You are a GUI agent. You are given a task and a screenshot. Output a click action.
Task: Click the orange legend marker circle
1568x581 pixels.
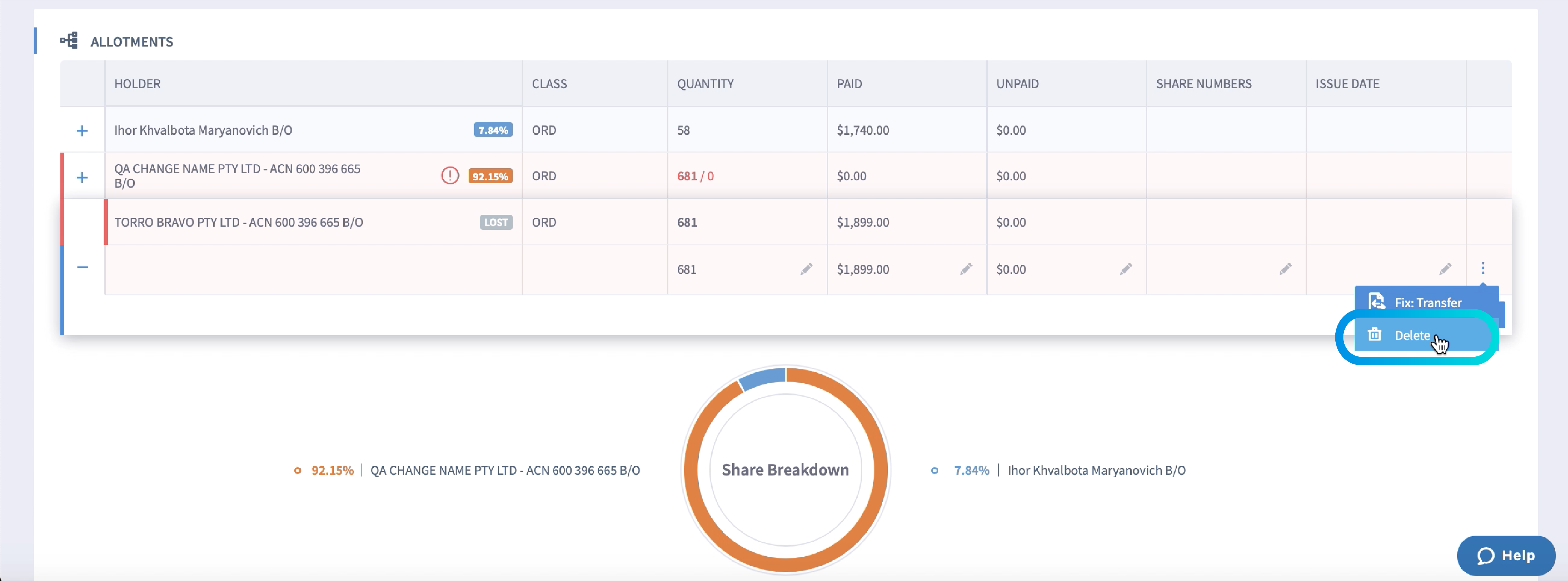coord(298,470)
